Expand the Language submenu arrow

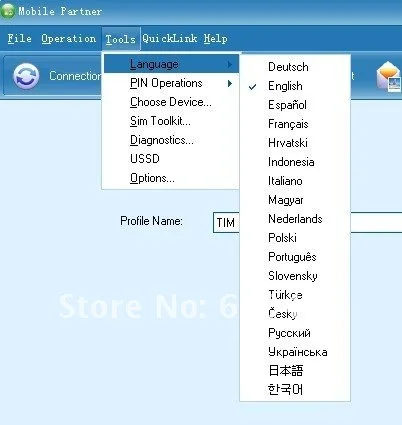(230, 64)
